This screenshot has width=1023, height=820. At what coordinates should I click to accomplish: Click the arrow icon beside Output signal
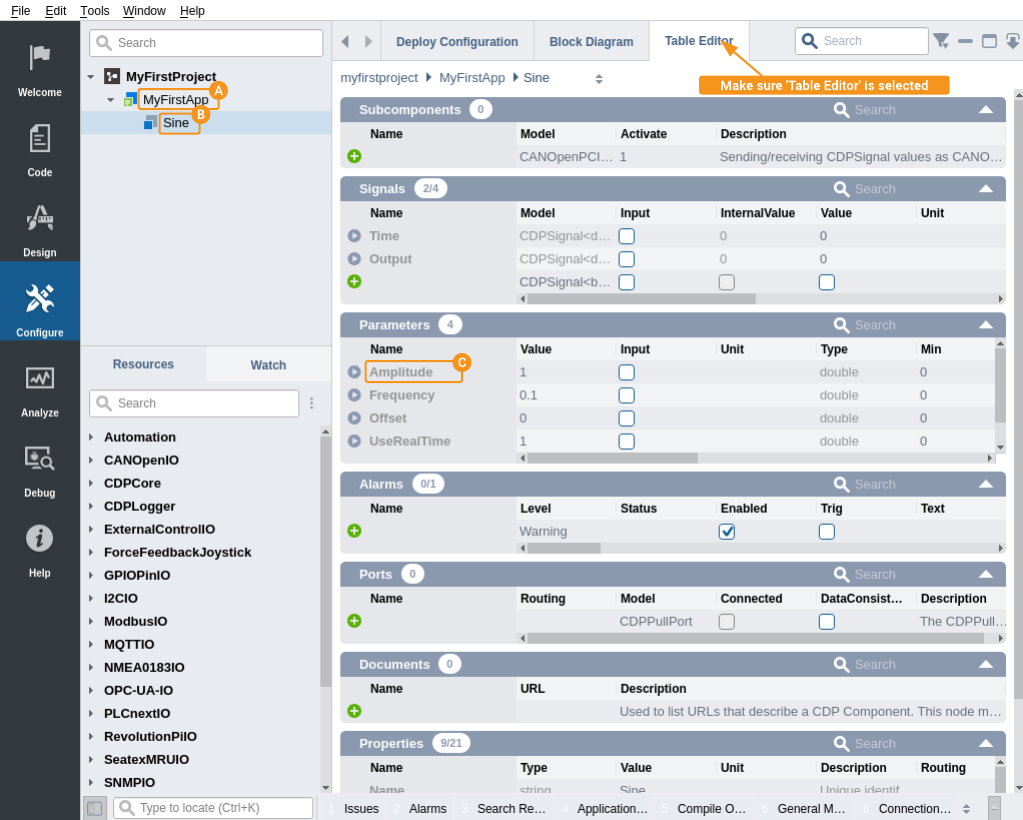pyautogui.click(x=354, y=258)
